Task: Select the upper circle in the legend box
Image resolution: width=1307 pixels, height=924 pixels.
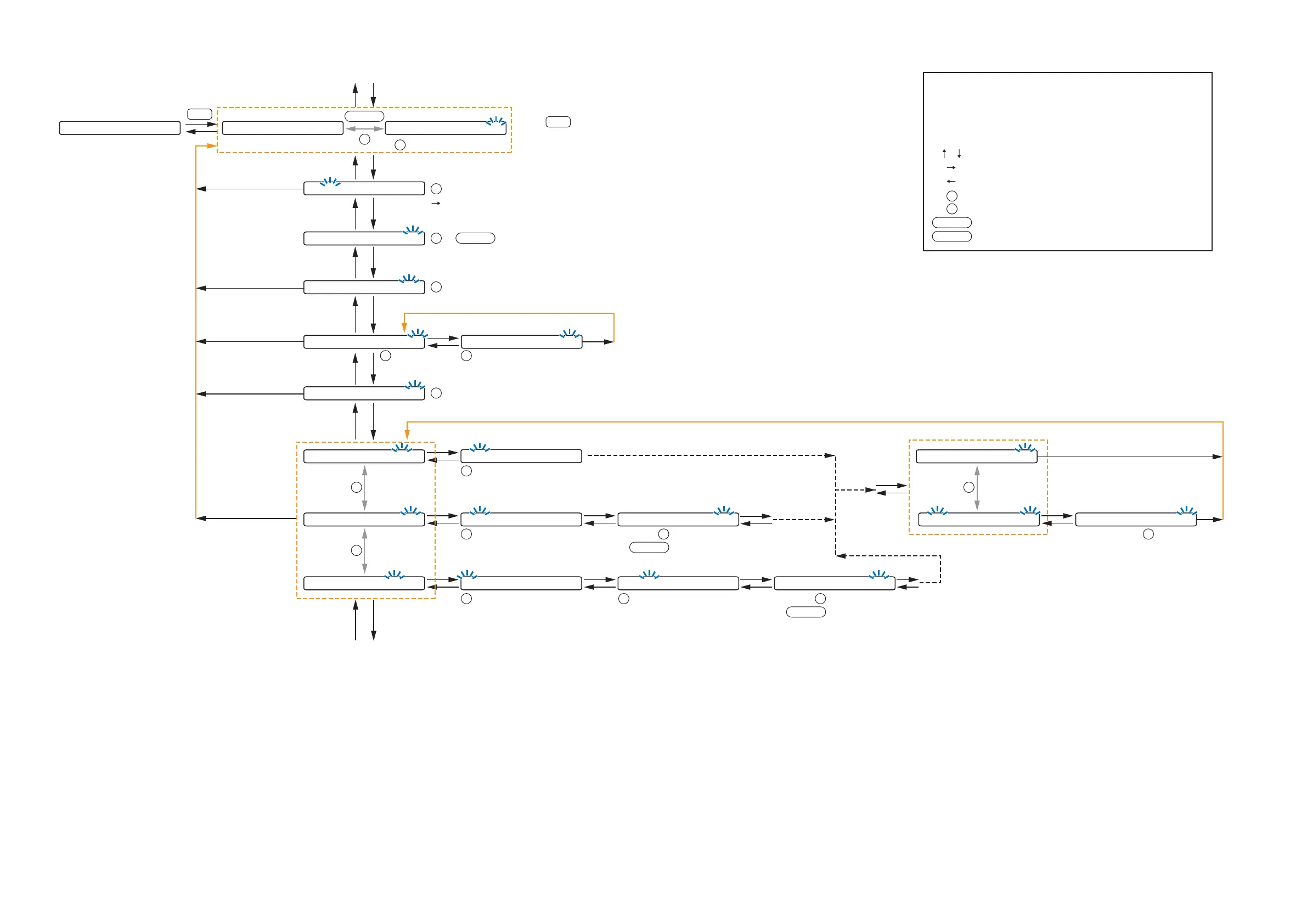Action: 952,196
